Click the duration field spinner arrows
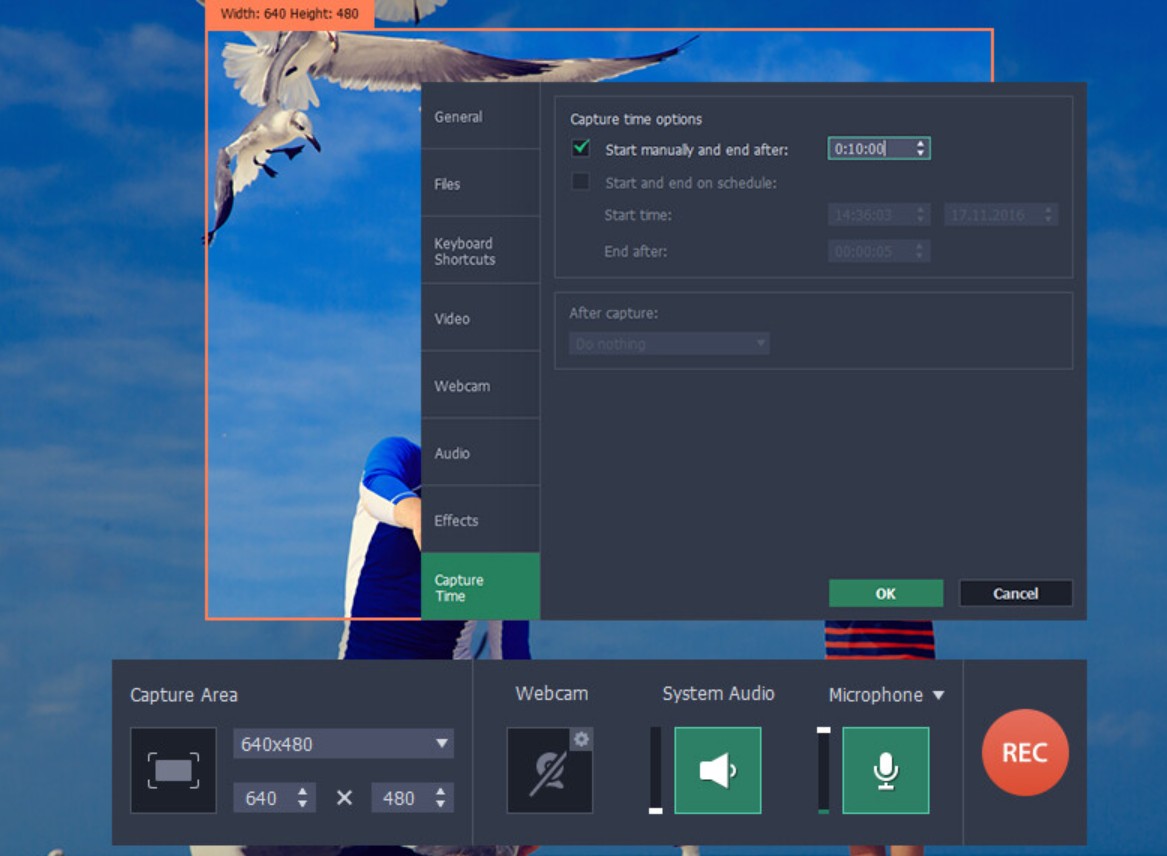The height and width of the screenshot is (856, 1167). point(921,149)
